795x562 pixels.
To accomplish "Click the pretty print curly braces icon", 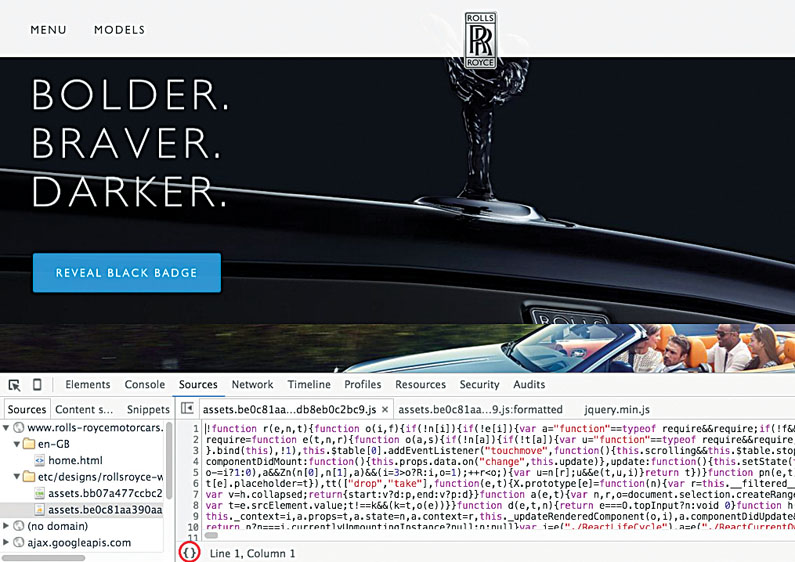I will 189,552.
